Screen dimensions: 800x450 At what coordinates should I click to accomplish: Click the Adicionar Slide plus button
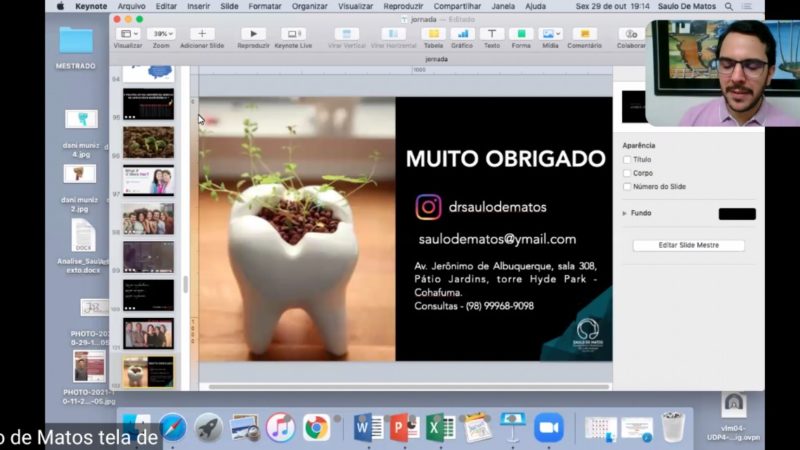(x=202, y=34)
